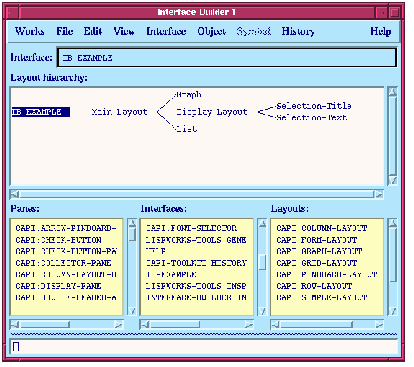414x367 pixels.
Task: Click the Layouts horizontal scroll-right arrow
Action: click(379, 324)
